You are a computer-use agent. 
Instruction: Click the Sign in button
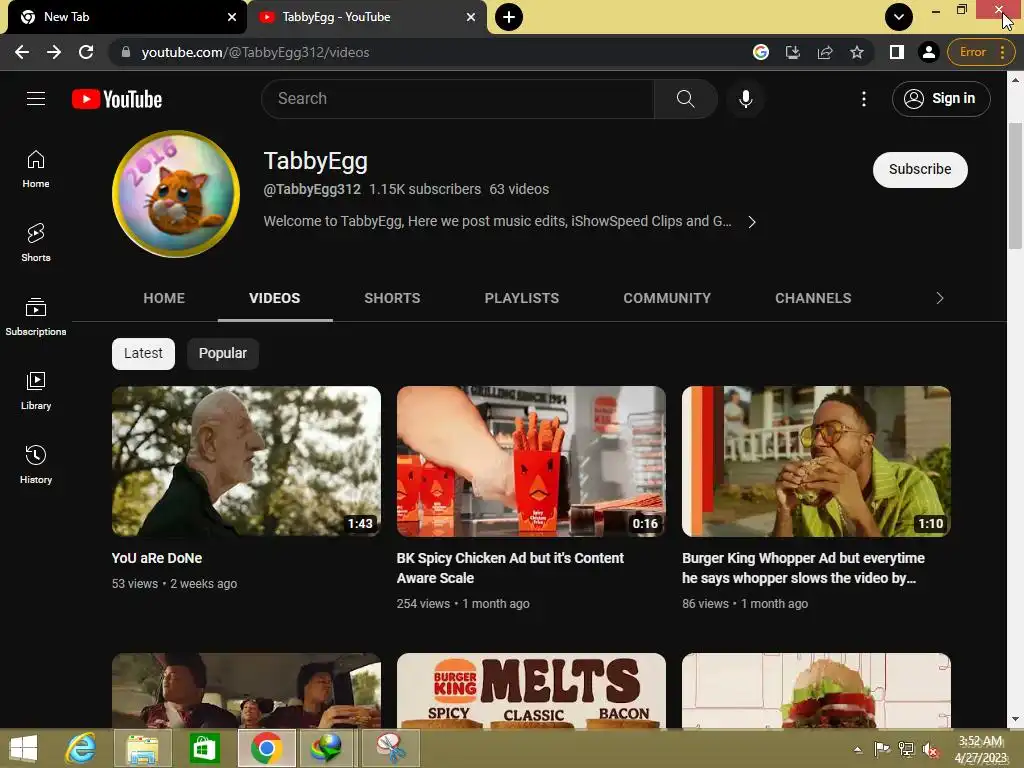(x=940, y=99)
